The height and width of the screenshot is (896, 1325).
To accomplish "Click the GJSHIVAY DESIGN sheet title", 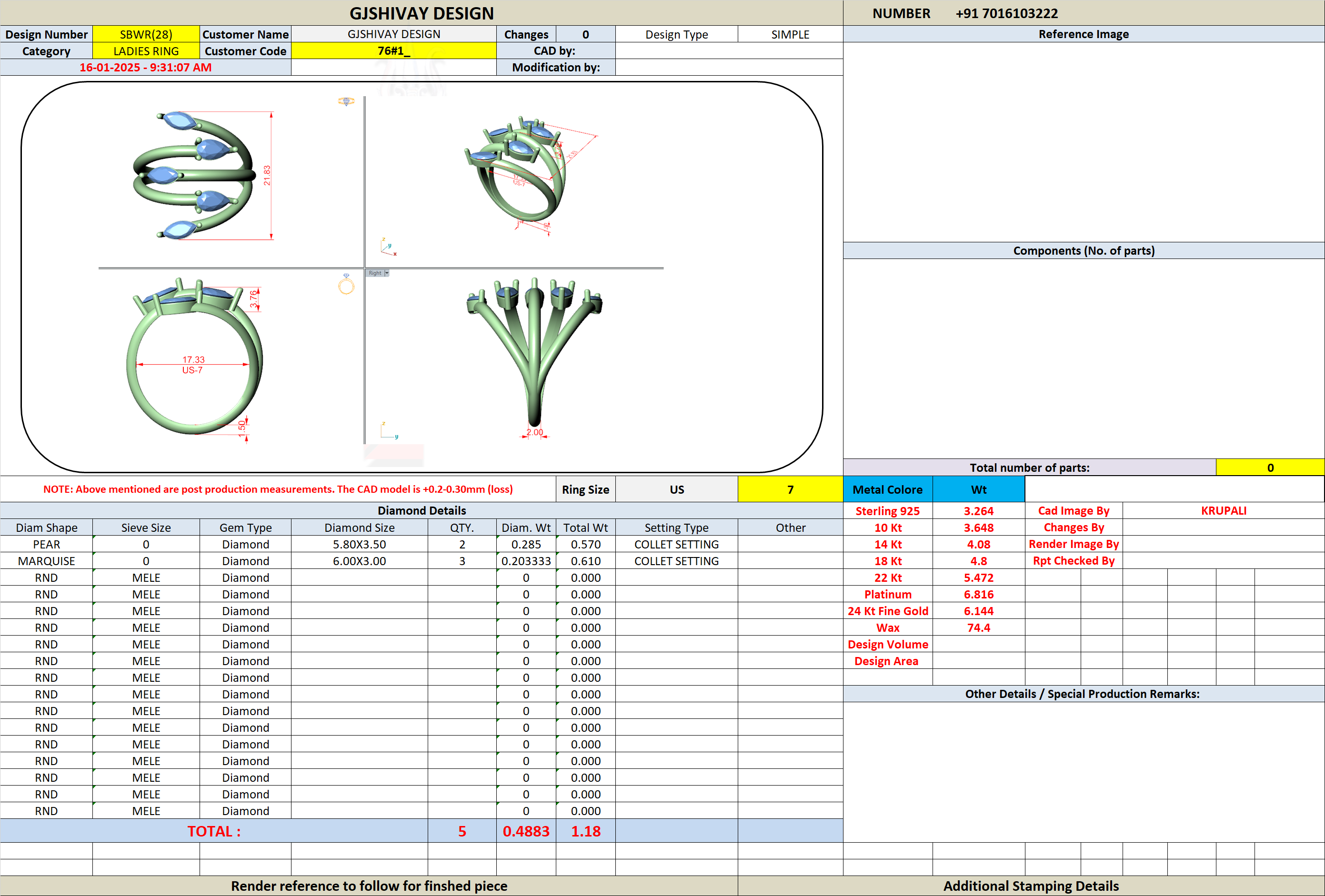I will [422, 13].
